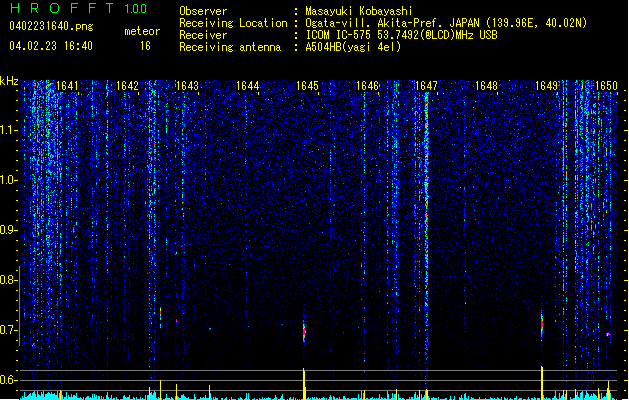Viewport: 629px width, 400px height.
Task: Click the Receiver label
Action: point(203,35)
